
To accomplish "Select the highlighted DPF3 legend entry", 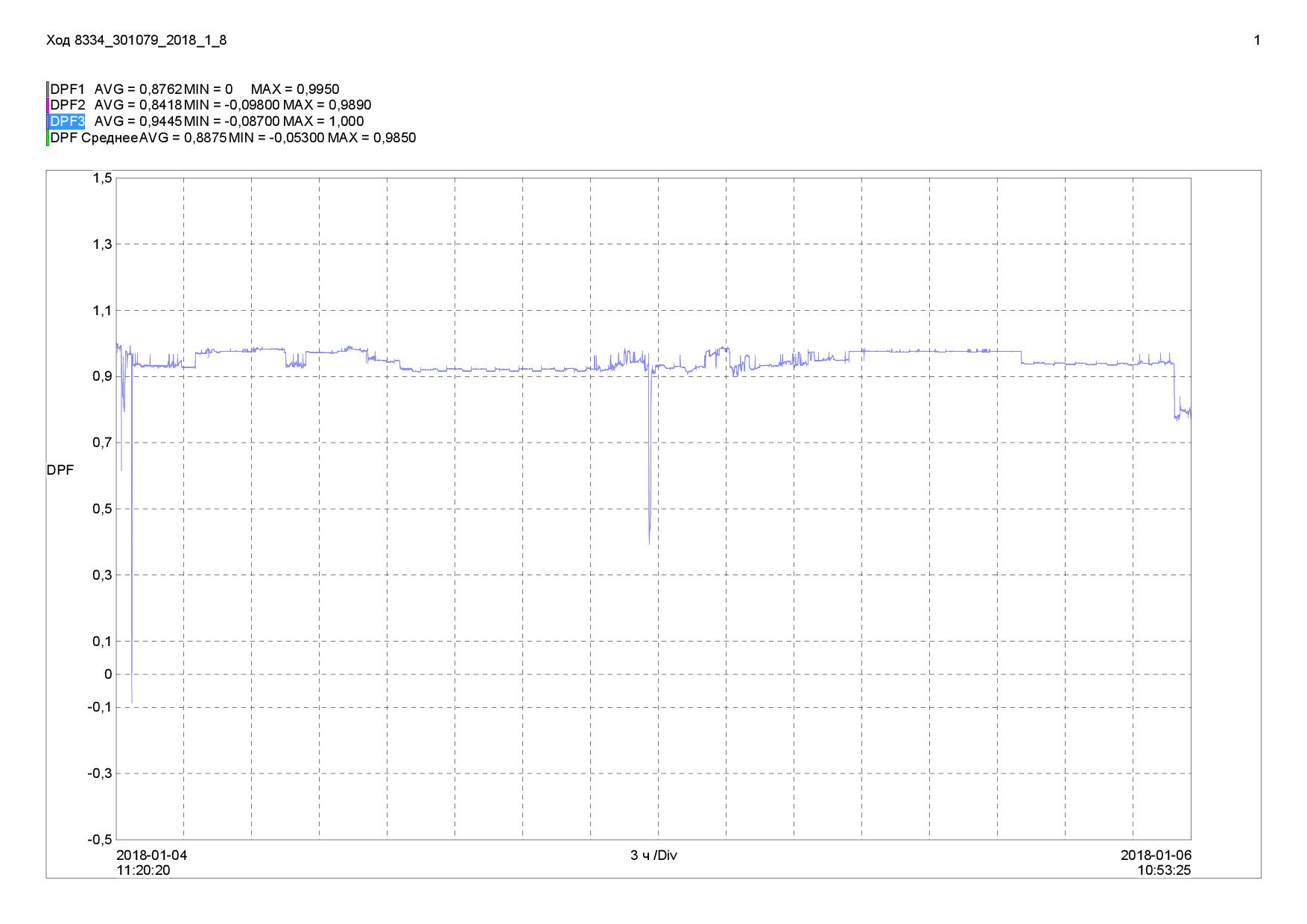I will 68,121.
